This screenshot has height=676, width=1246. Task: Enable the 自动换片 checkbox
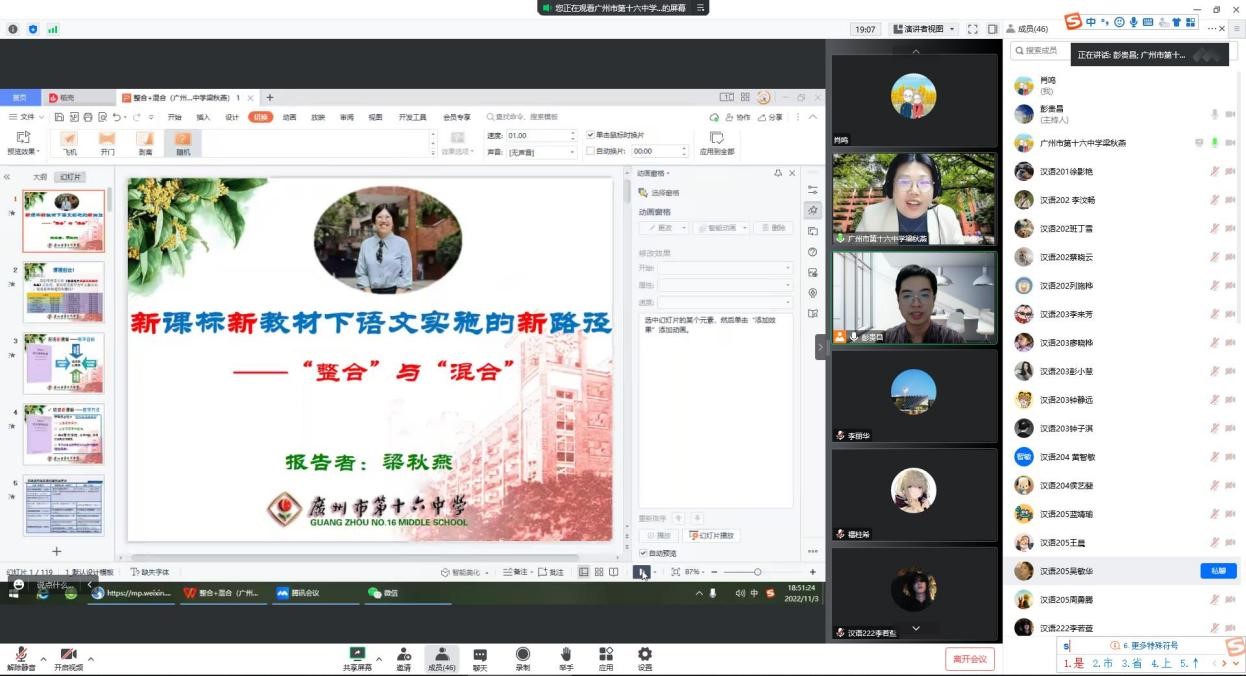[591, 151]
